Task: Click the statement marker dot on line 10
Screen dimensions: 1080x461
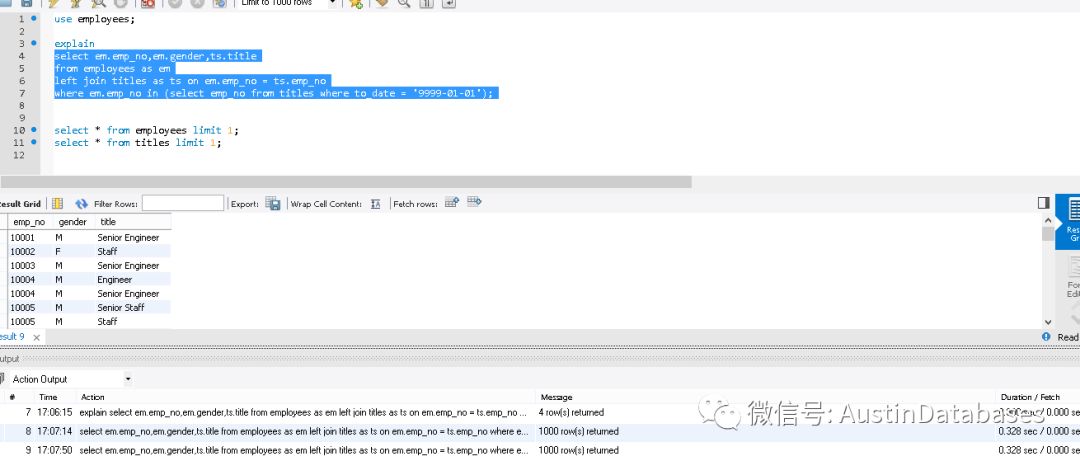Action: coord(34,130)
